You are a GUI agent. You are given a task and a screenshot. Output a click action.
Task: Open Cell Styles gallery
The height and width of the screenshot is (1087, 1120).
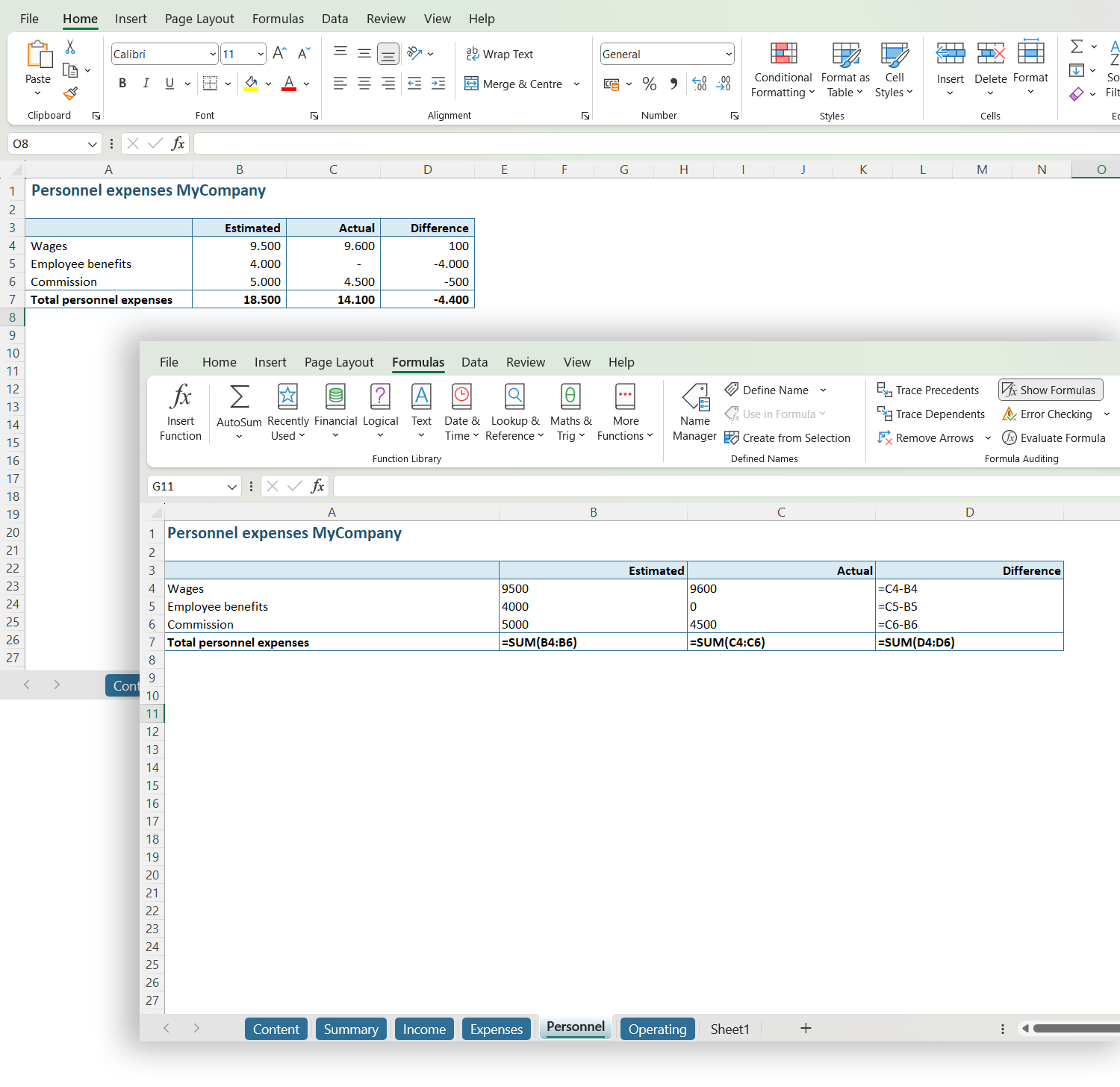(x=894, y=70)
